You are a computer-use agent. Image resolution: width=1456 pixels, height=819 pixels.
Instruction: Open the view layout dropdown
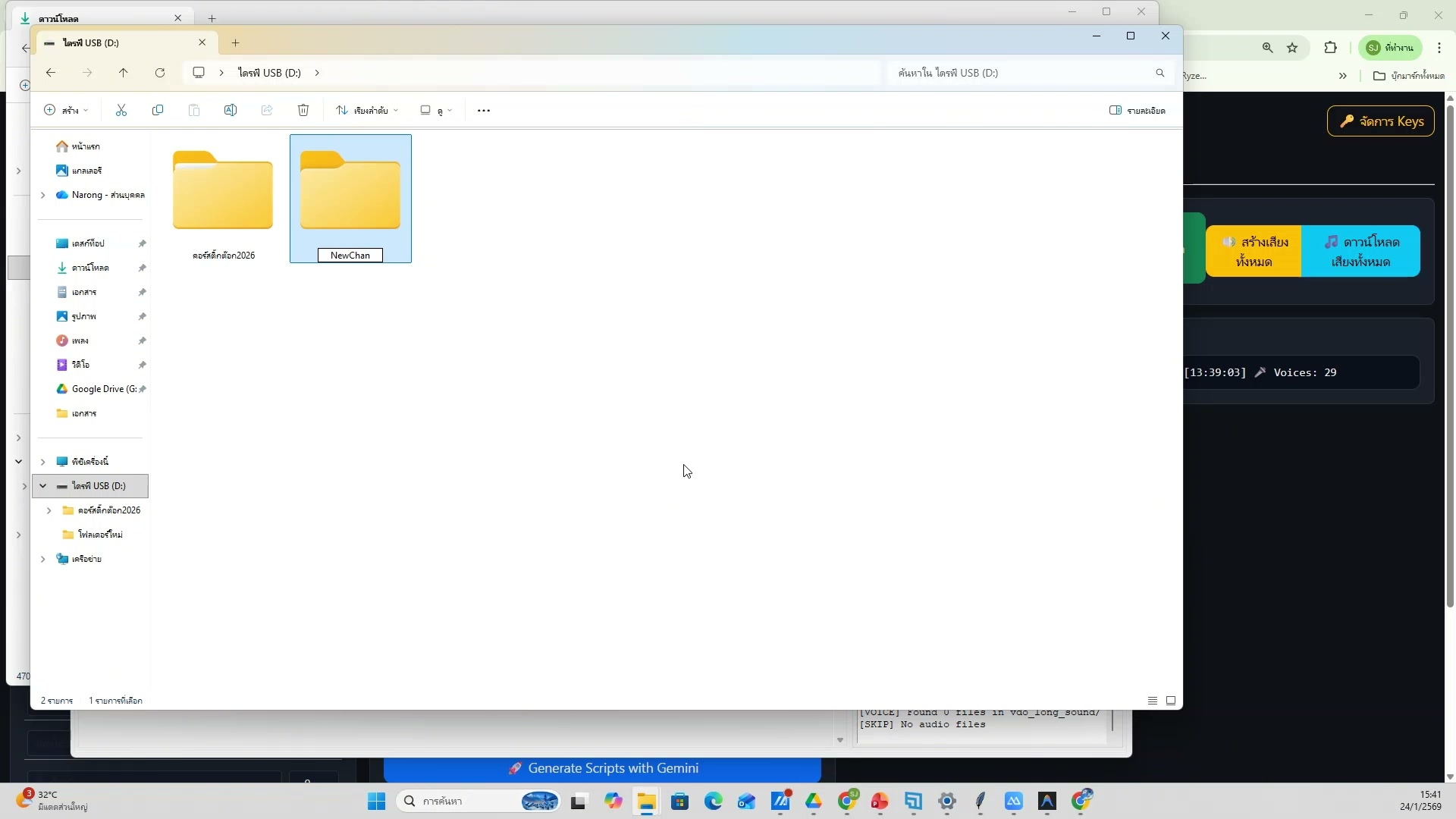point(436,111)
